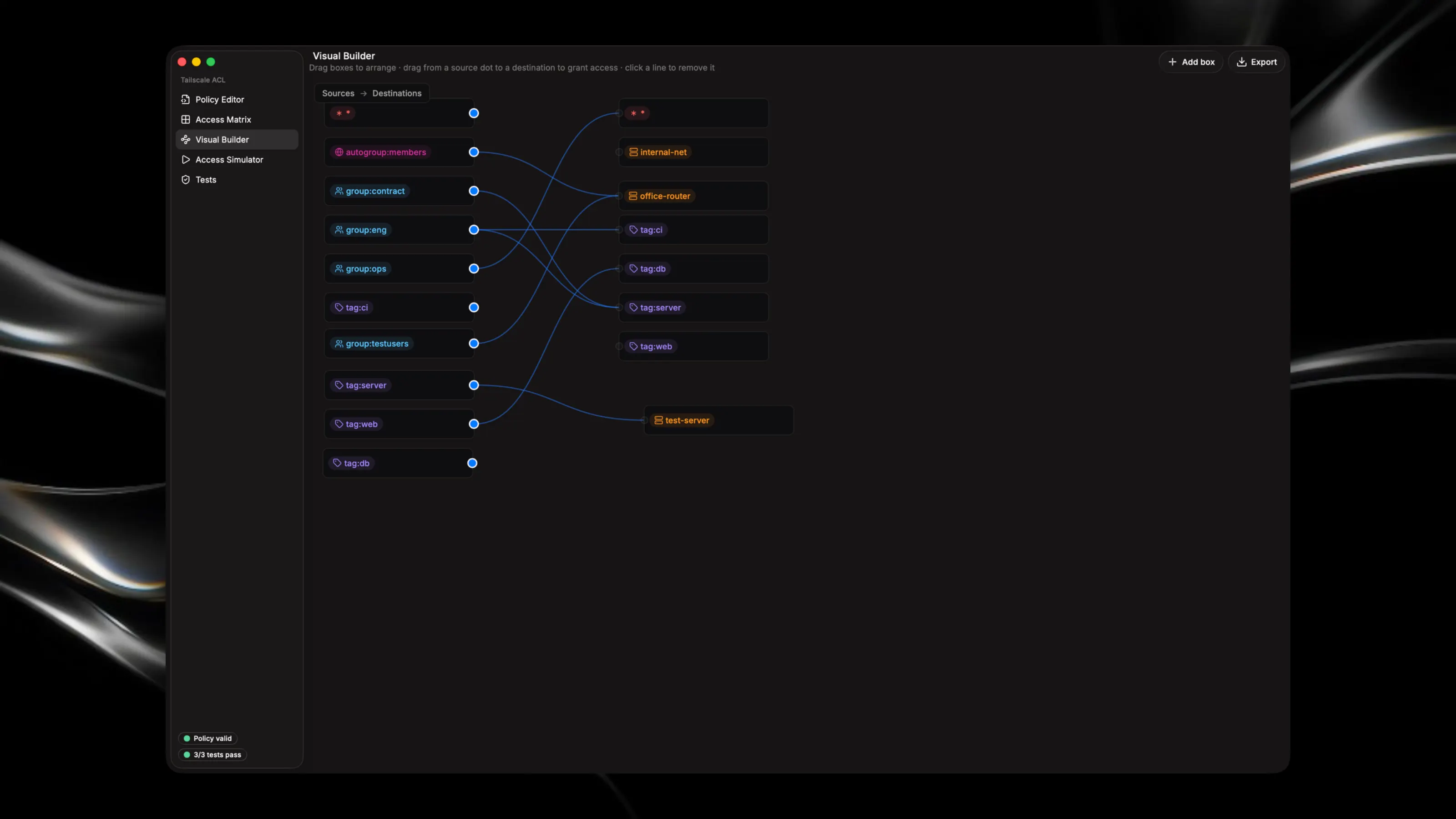Screen dimensions: 1456x819
Task: Click Add box button
Action: pos(1191,62)
